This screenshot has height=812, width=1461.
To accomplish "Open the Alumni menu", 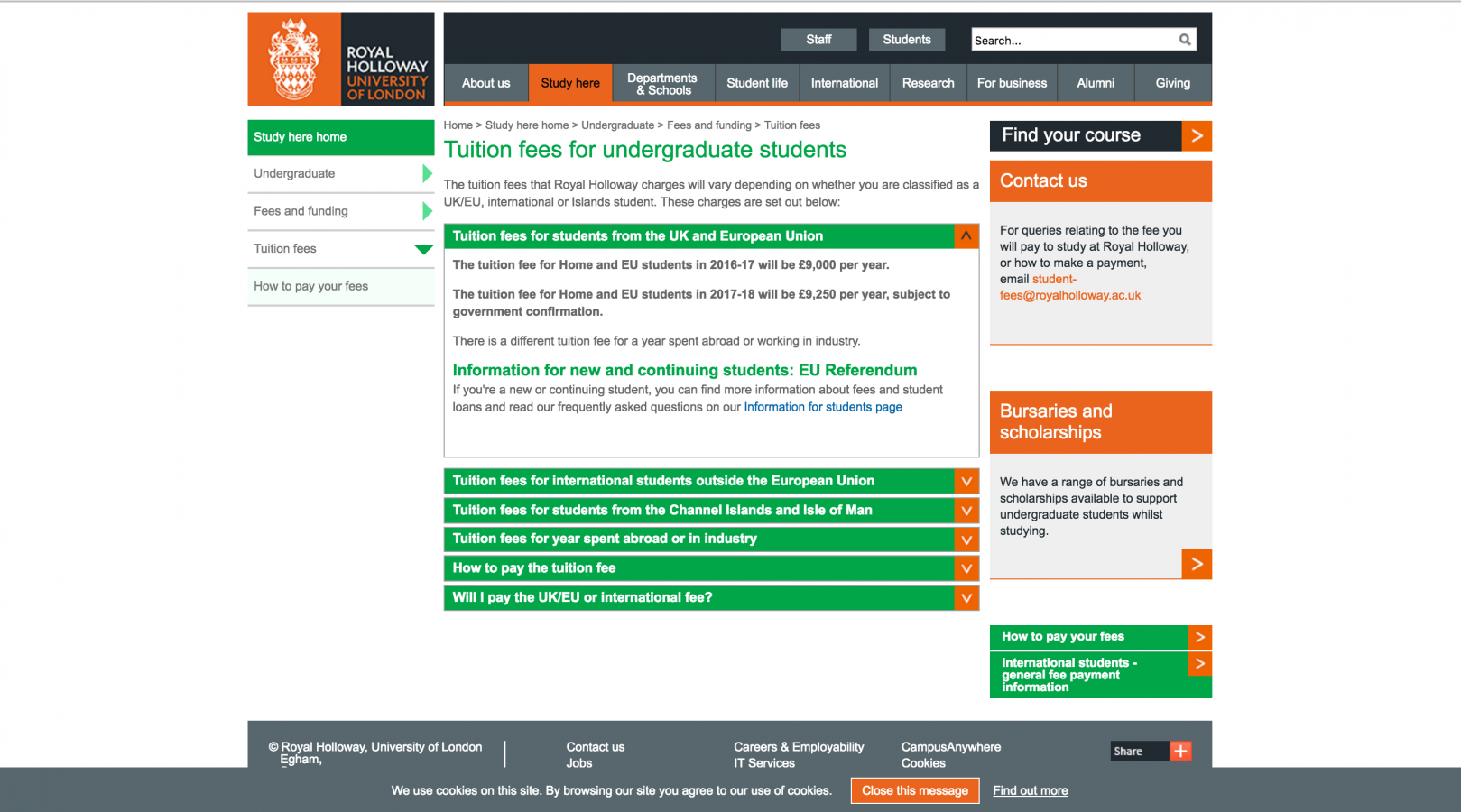I will [x=1096, y=83].
